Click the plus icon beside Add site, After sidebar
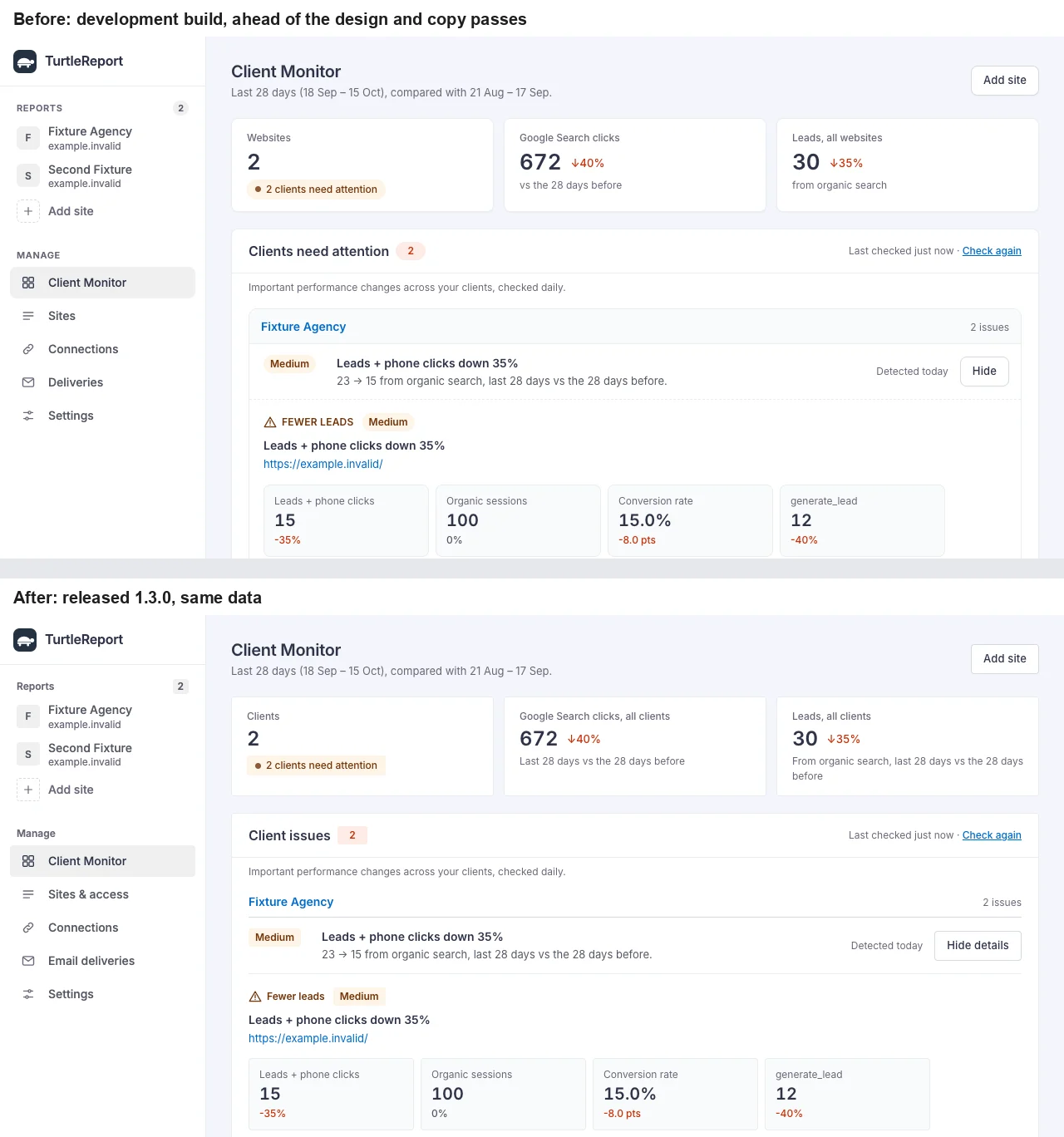This screenshot has height=1137, width=1064. 28,790
